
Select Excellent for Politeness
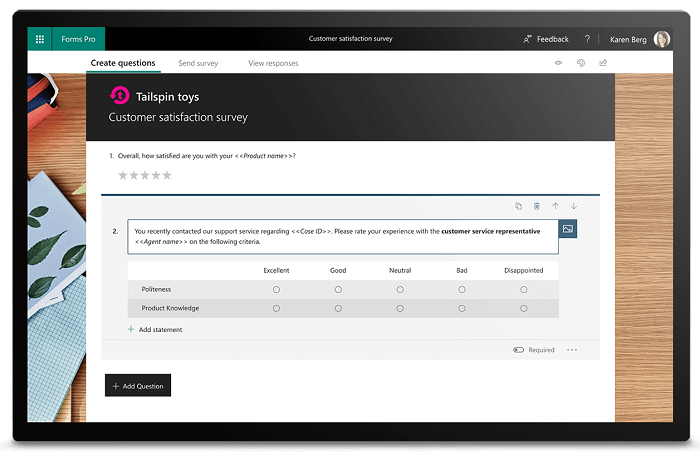pyautogui.click(x=276, y=289)
